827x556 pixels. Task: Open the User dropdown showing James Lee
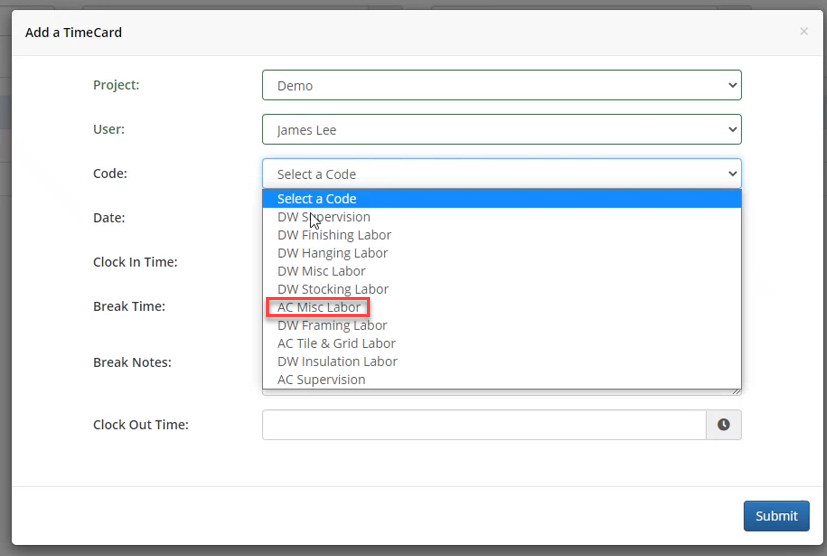pyautogui.click(x=501, y=130)
